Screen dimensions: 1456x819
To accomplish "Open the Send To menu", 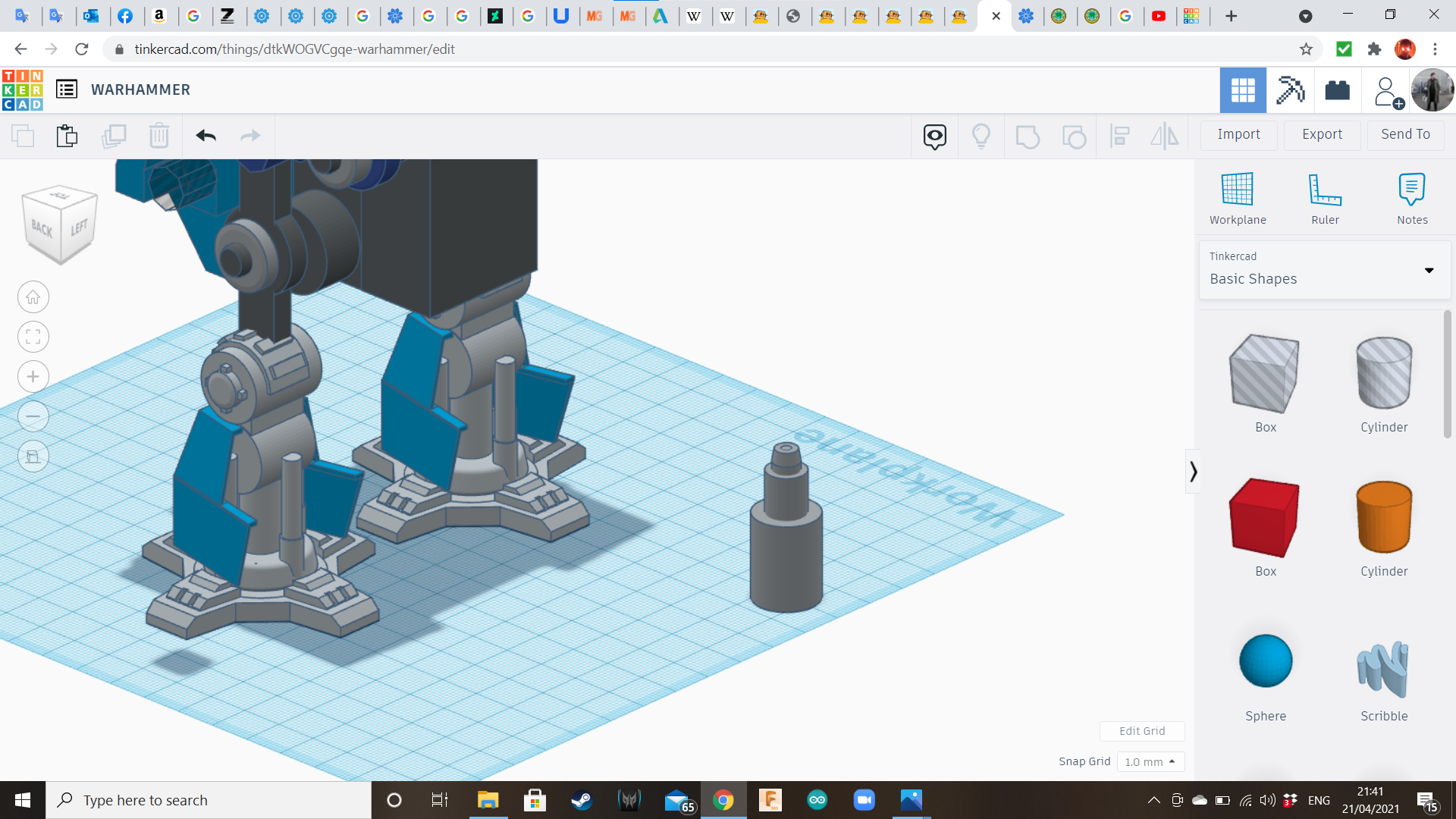I will tap(1405, 134).
